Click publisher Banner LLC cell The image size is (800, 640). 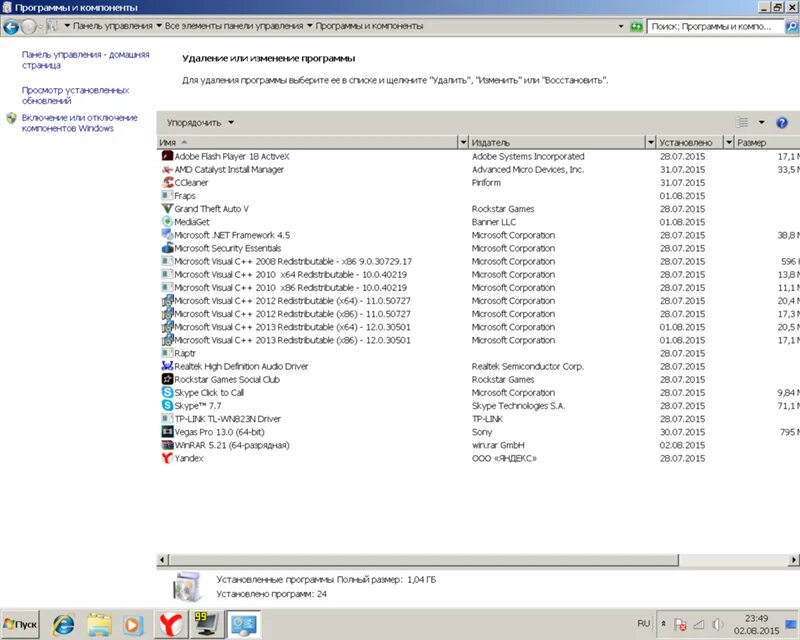point(493,222)
